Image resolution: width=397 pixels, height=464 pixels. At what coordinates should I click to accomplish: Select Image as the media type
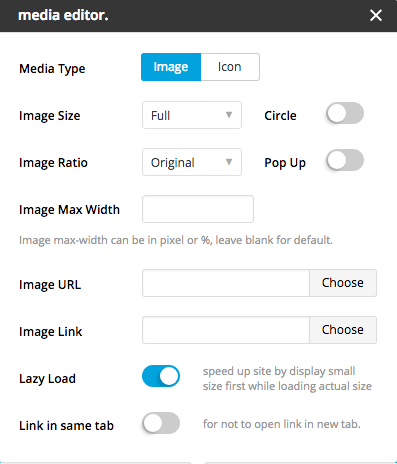point(171,67)
